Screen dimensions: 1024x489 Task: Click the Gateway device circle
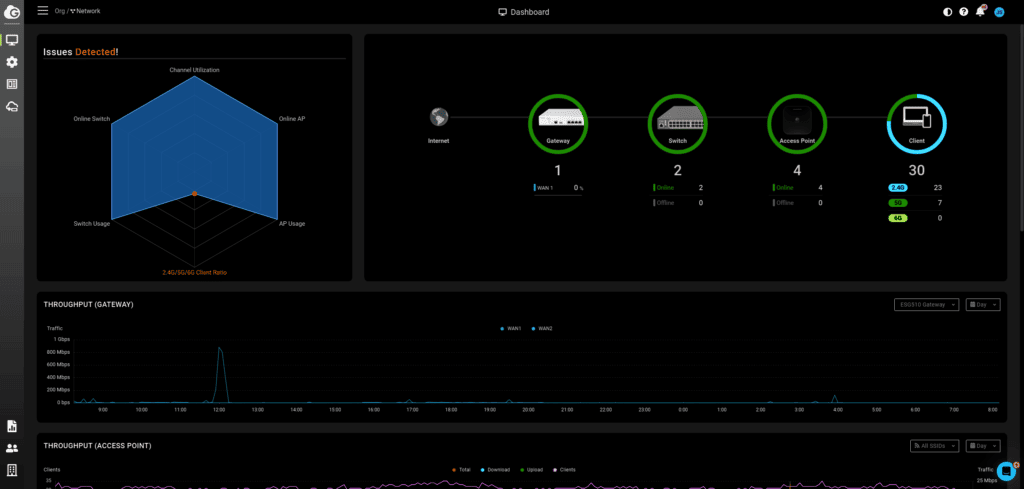pyautogui.click(x=558, y=119)
